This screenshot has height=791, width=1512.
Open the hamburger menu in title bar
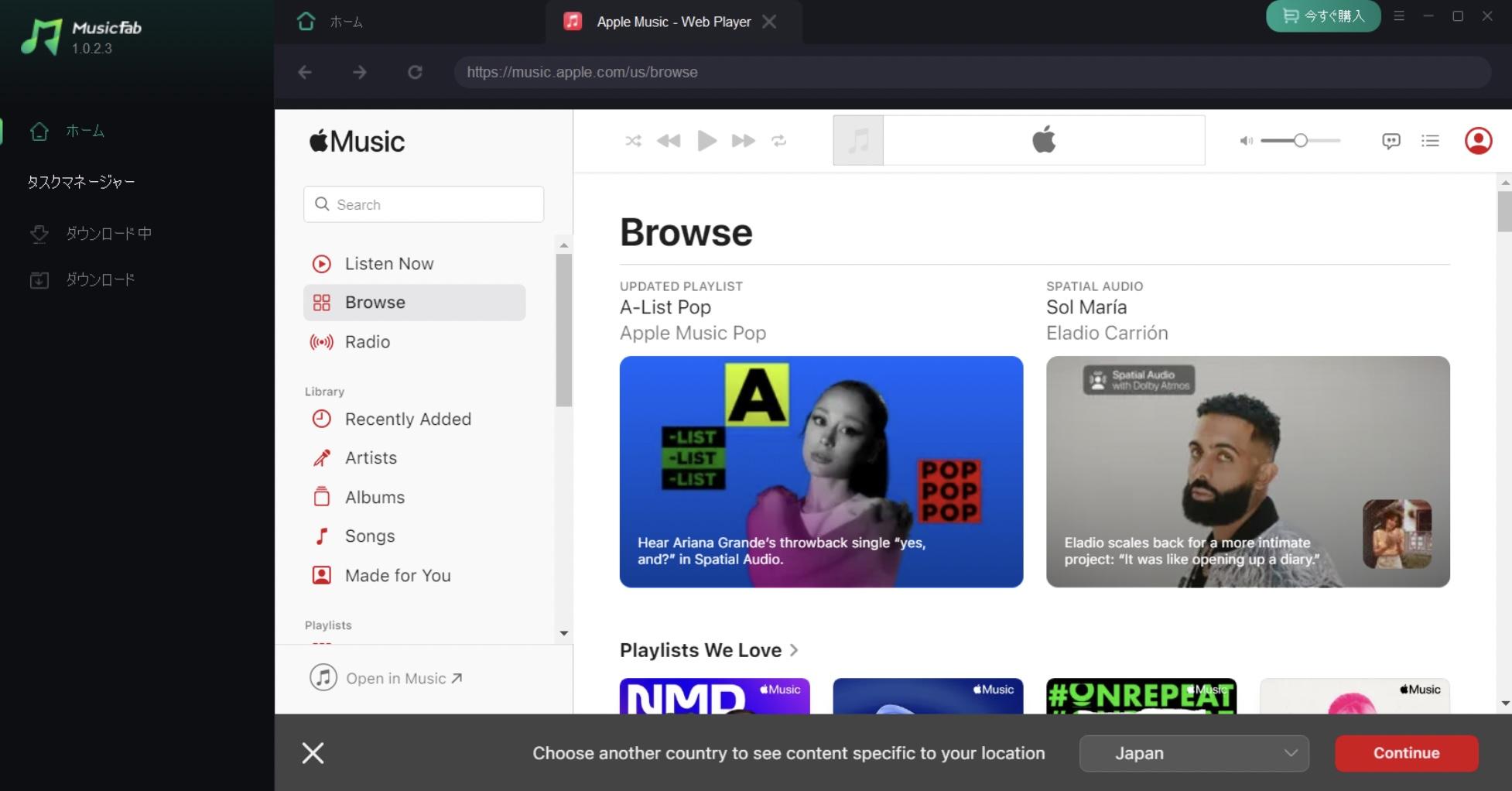1399,15
